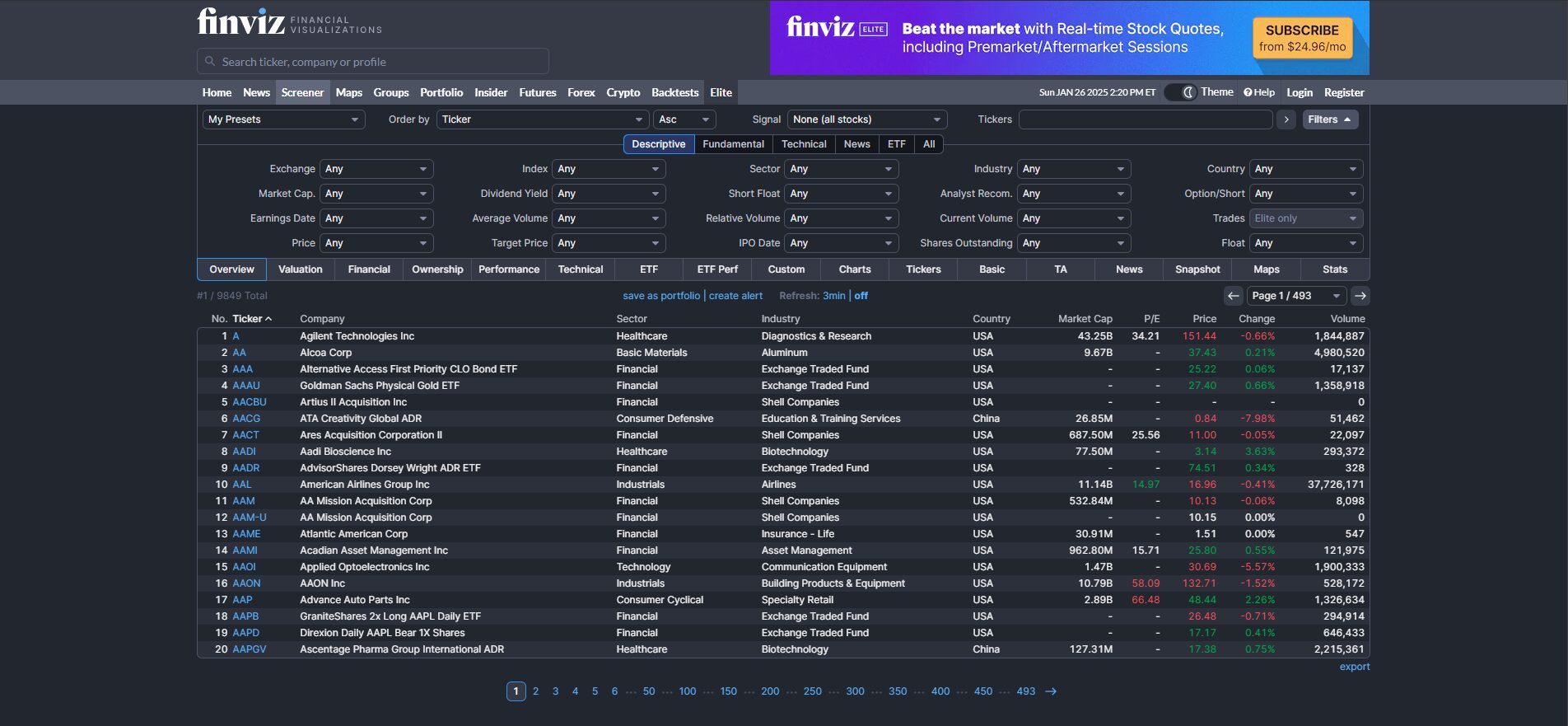Open ticker AAON link

[x=246, y=583]
